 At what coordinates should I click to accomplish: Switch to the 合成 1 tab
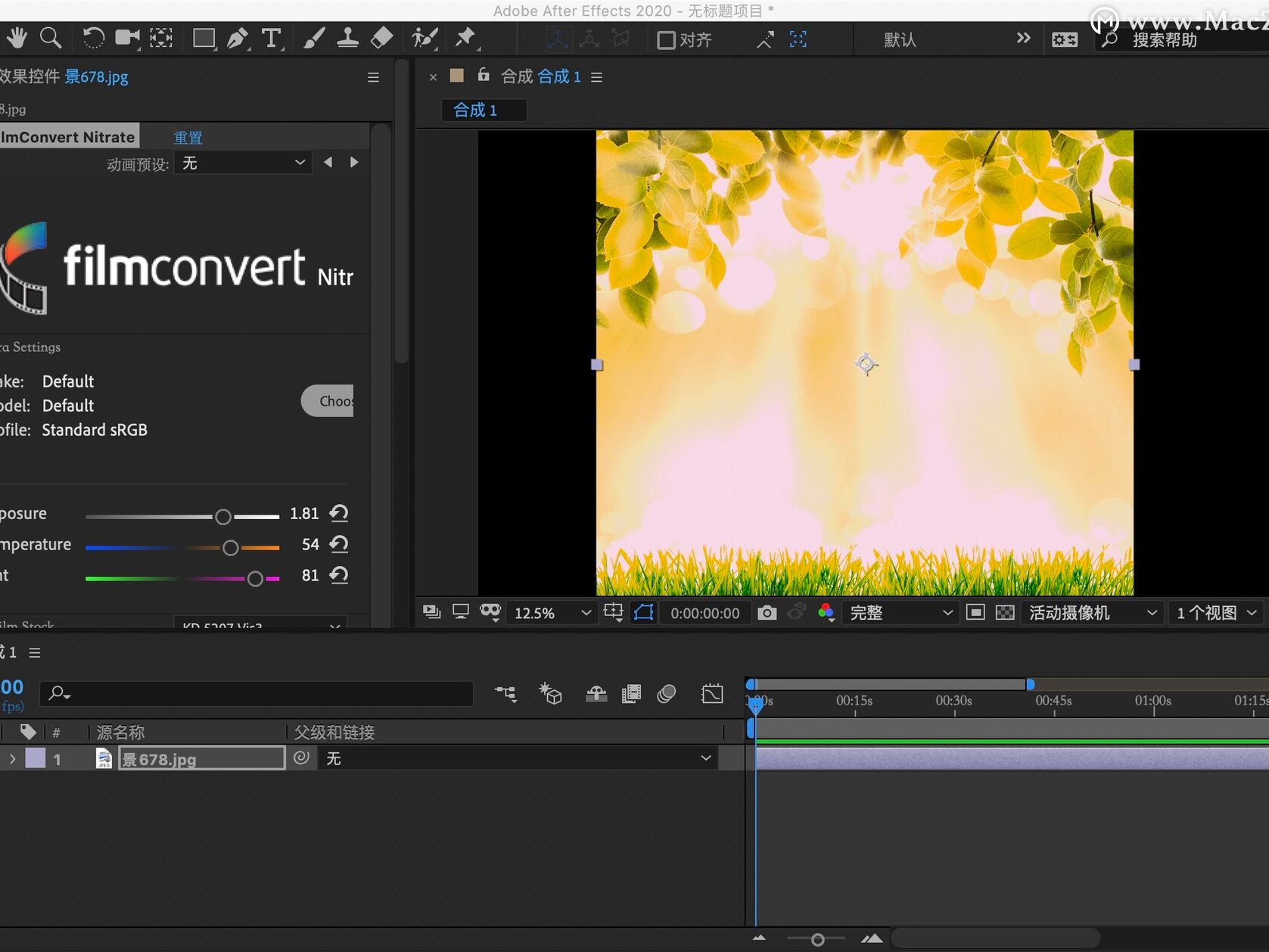(x=483, y=110)
